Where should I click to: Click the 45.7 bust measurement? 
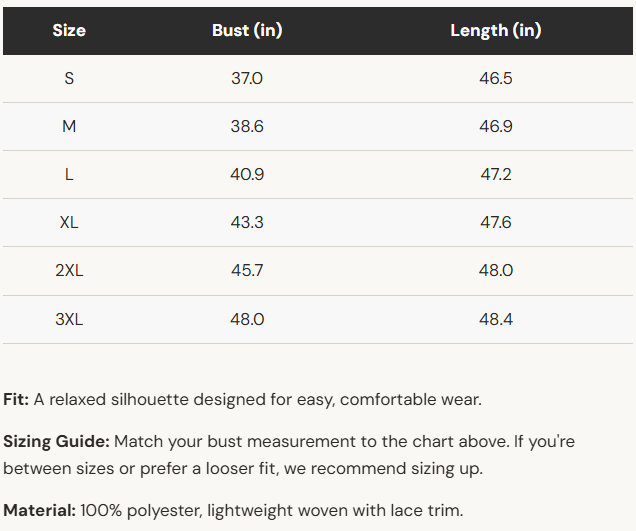click(247, 271)
